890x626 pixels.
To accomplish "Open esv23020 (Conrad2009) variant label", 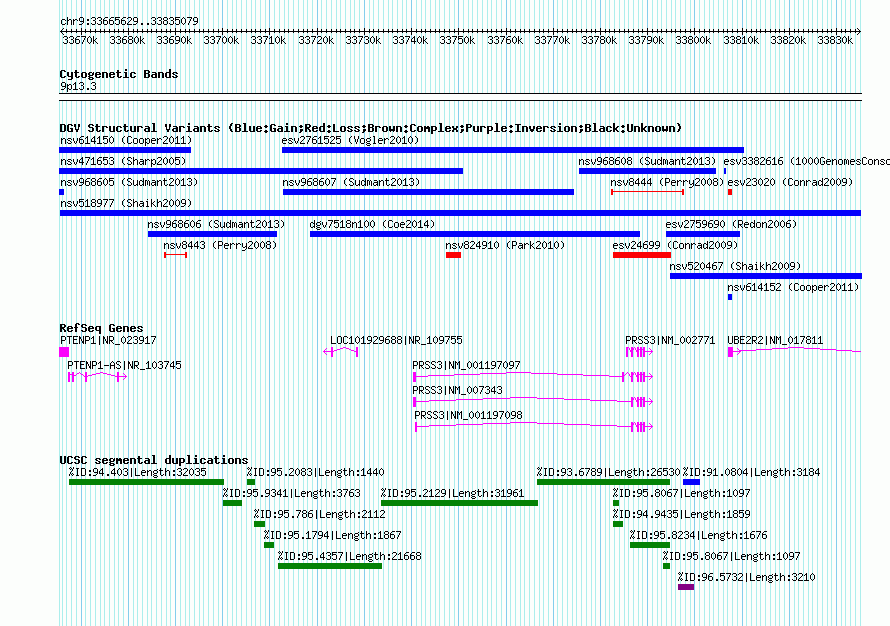I will pyautogui.click(x=790, y=182).
